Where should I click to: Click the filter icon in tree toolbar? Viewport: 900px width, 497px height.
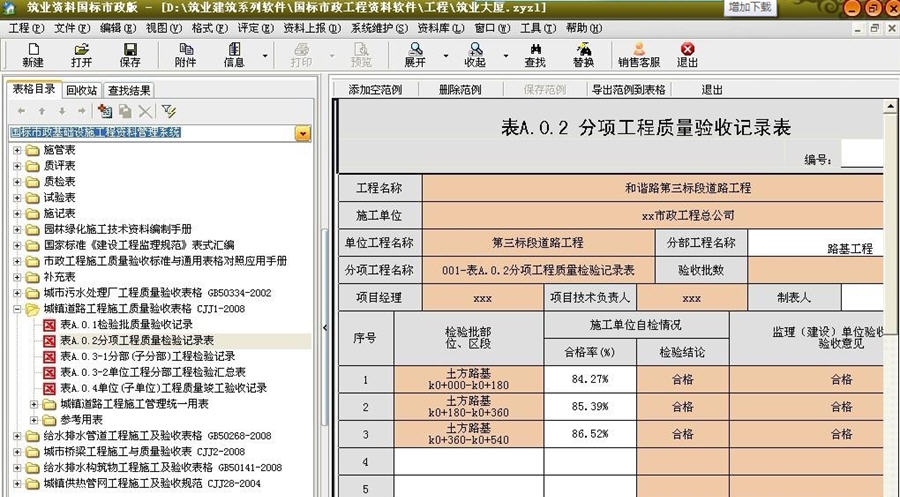click(x=169, y=111)
